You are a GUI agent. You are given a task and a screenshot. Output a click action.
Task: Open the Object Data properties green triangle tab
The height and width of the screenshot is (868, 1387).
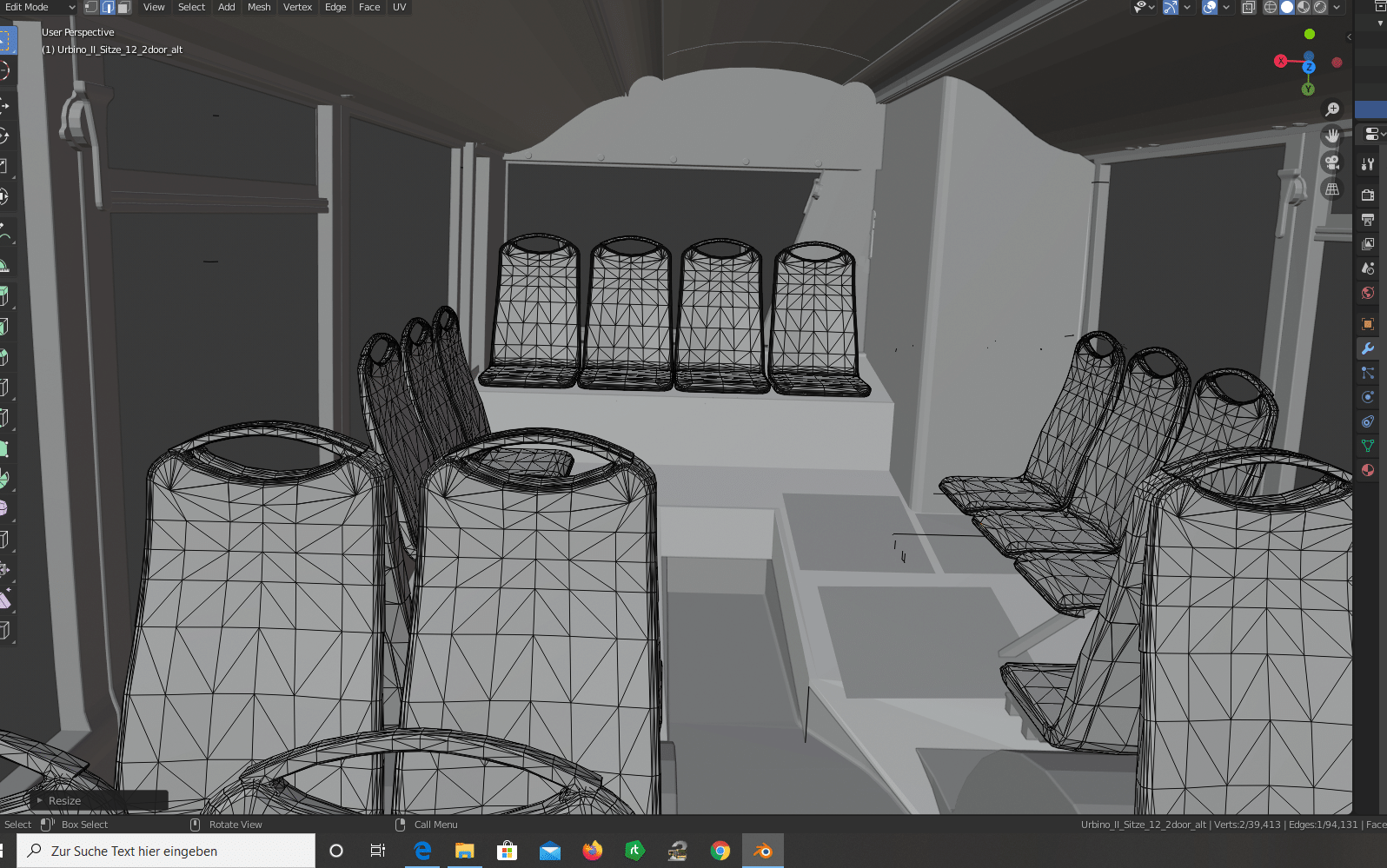[1368, 446]
